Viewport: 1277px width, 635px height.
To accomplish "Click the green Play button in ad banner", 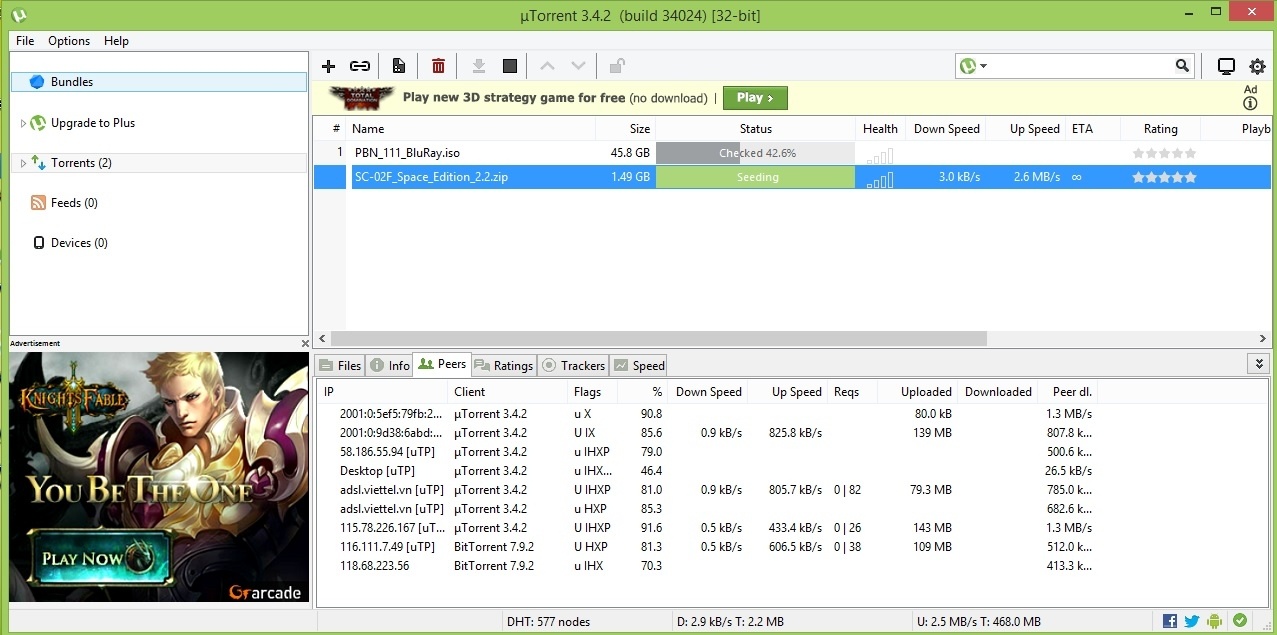I will click(x=756, y=98).
